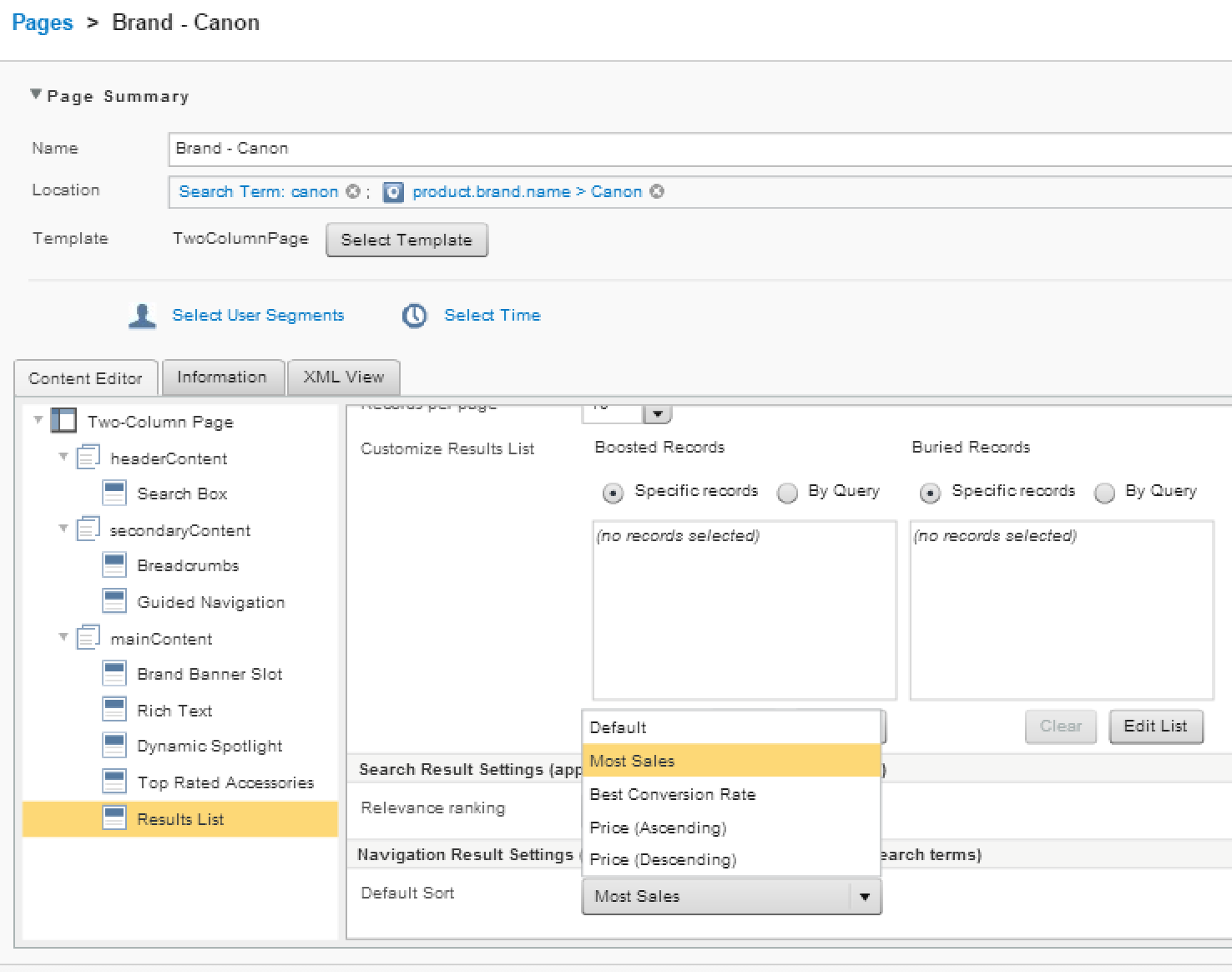Open the Default Sort dropdown arrow

(865, 897)
